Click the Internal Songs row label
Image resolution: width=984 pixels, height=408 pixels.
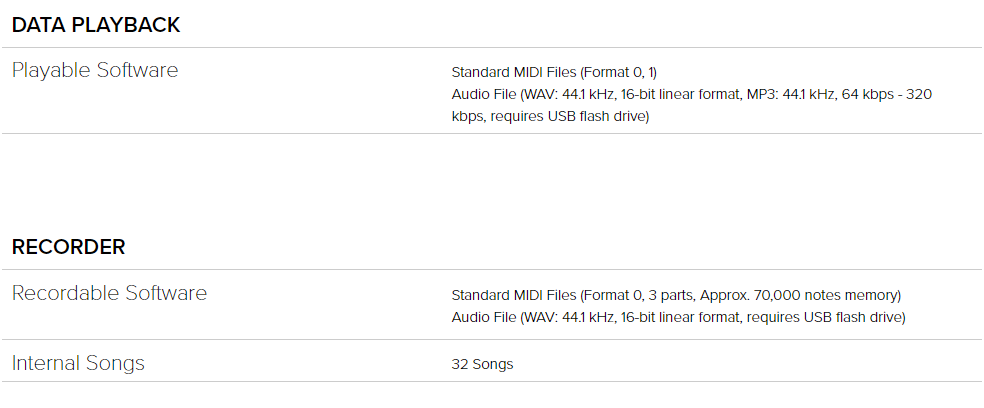coord(78,363)
